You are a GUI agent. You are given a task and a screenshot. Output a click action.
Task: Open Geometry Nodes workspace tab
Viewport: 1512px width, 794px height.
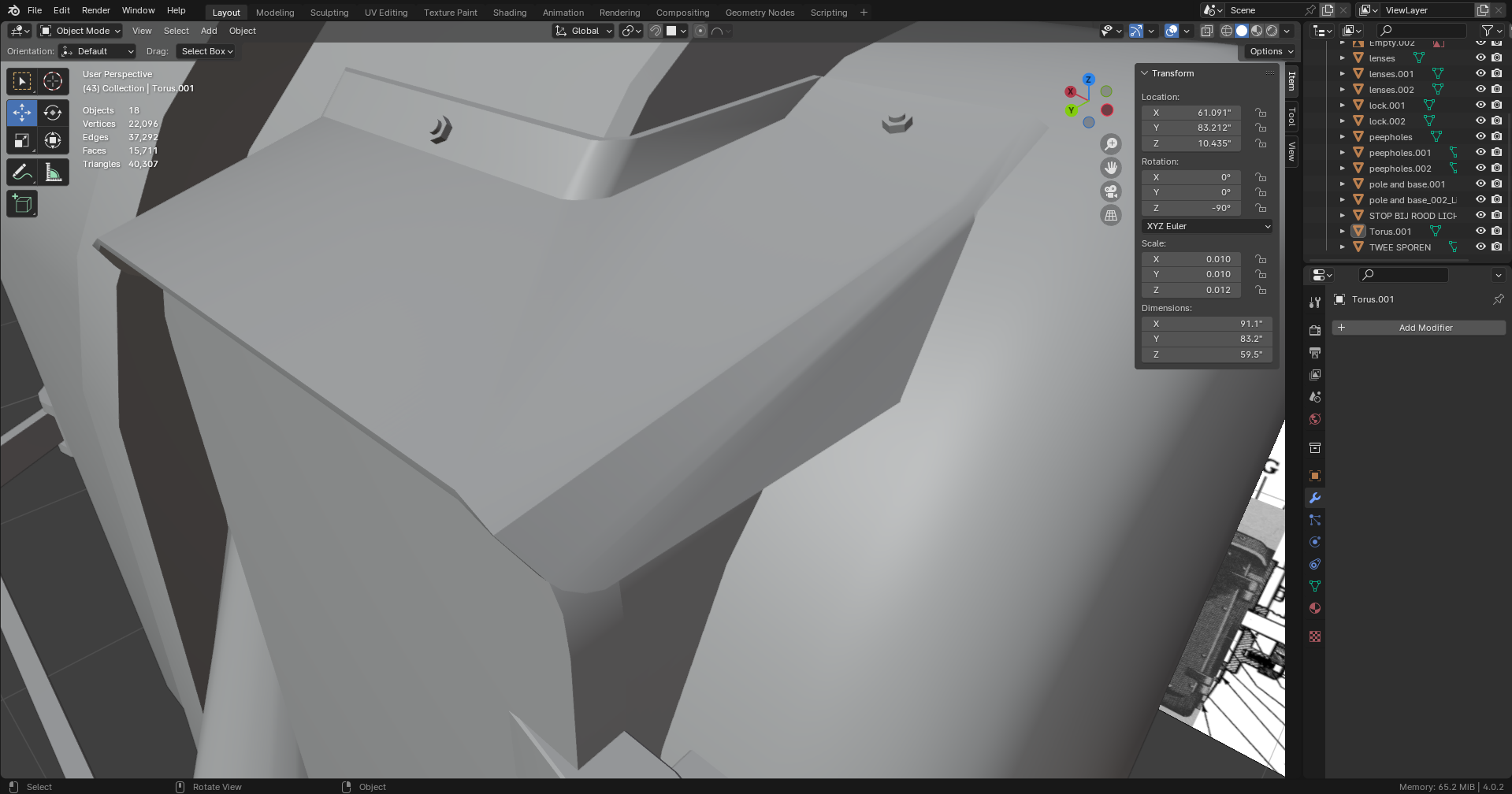(x=760, y=13)
